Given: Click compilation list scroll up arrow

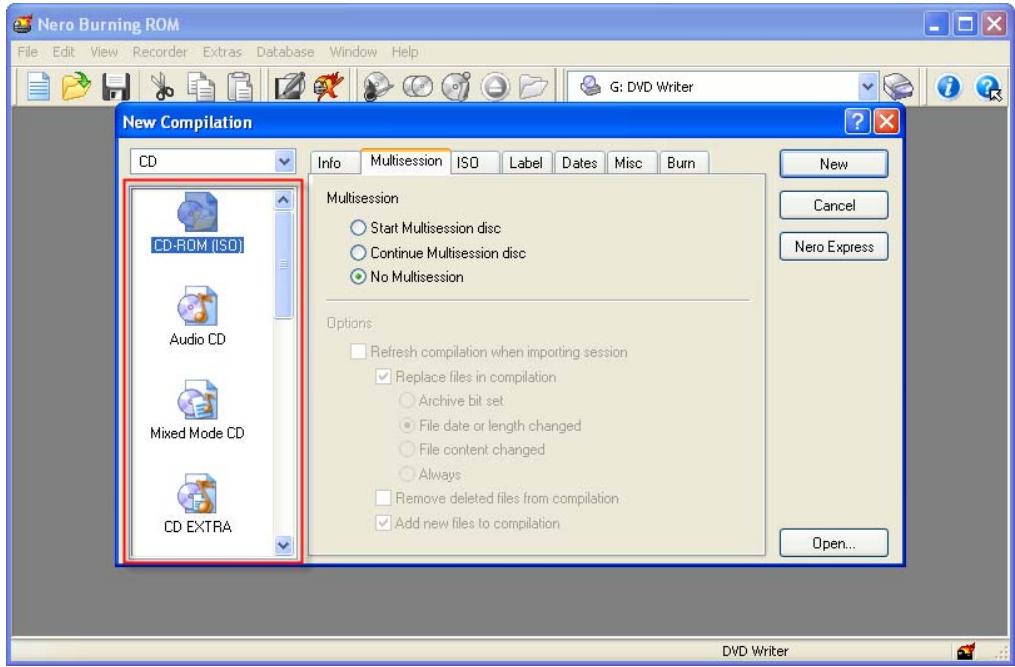Looking at the screenshot, I should pos(283,200).
